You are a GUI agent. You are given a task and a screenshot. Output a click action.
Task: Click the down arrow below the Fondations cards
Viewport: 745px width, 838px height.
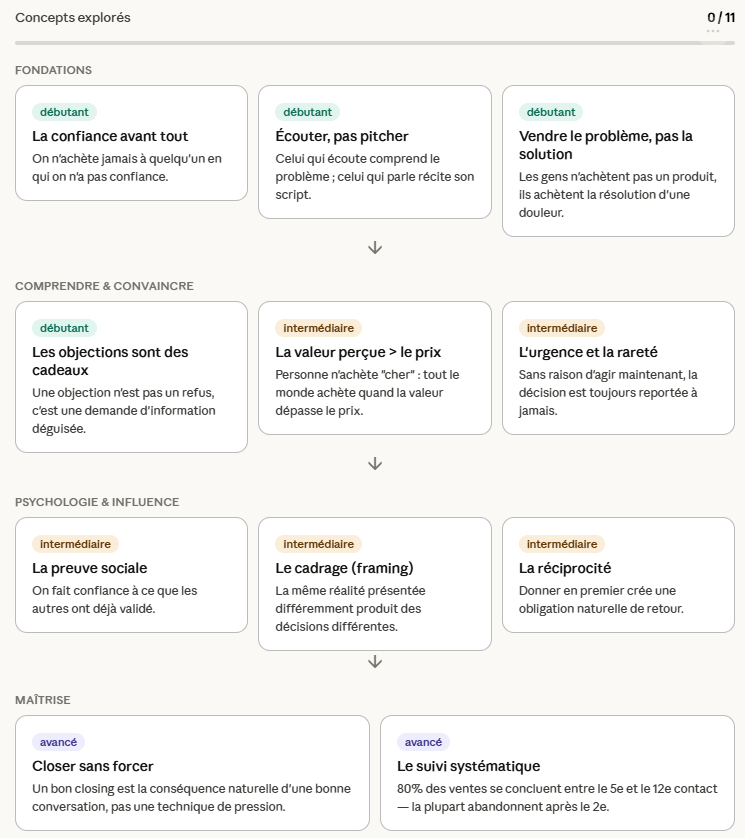tap(375, 247)
